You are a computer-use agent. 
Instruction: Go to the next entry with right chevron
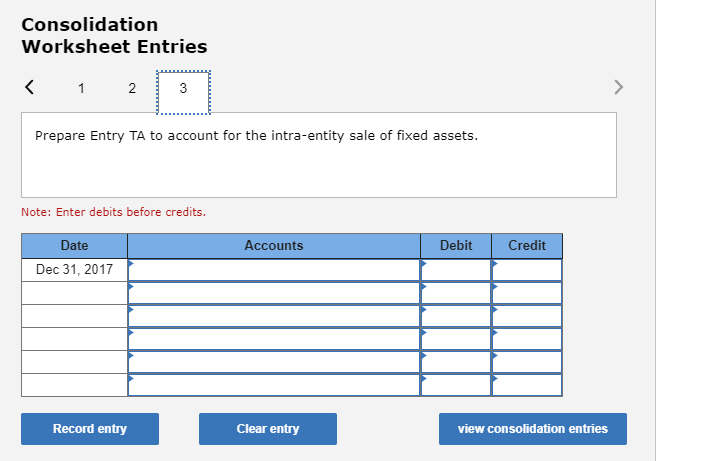coord(618,87)
